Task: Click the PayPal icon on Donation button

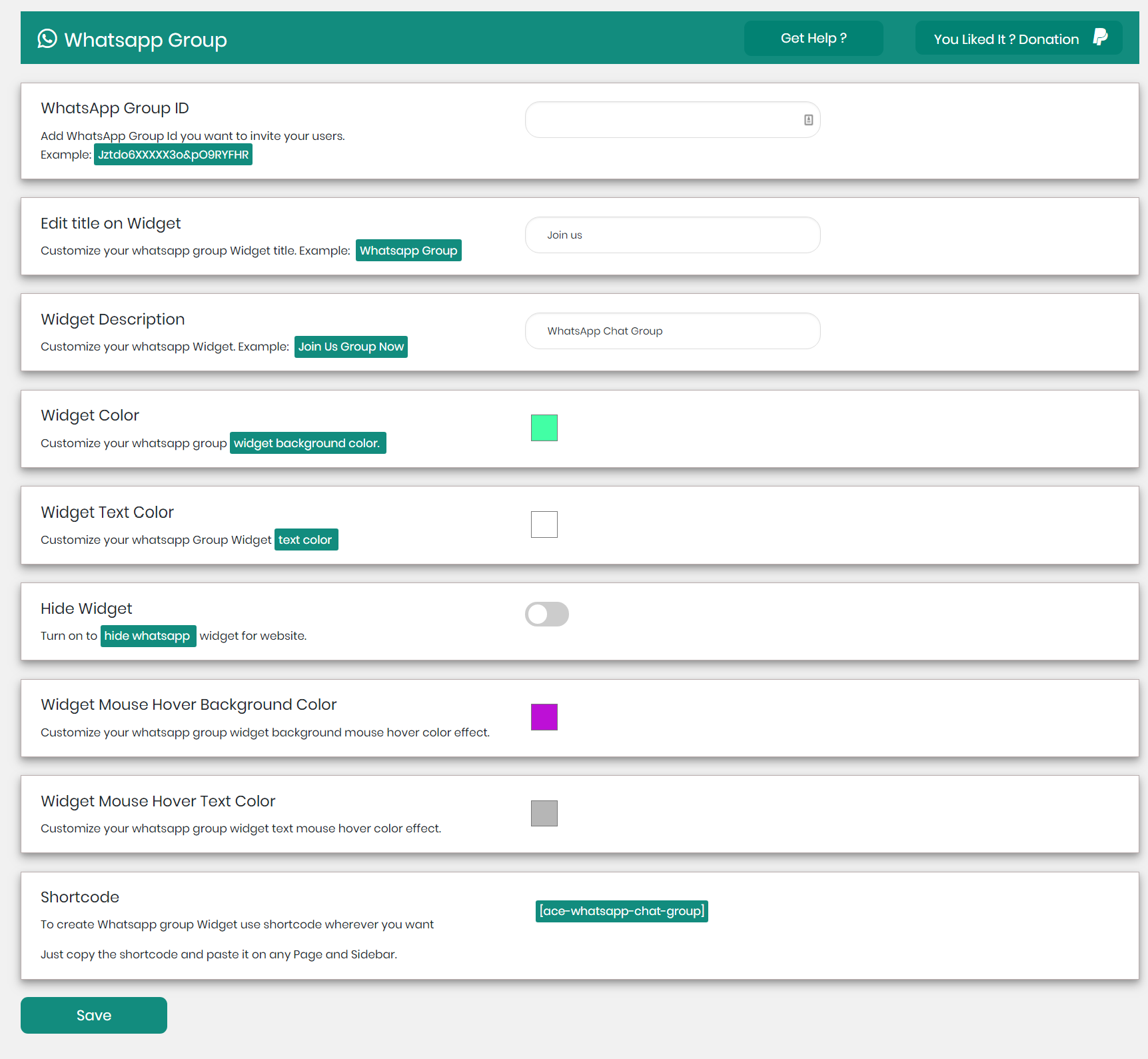Action: [1100, 37]
